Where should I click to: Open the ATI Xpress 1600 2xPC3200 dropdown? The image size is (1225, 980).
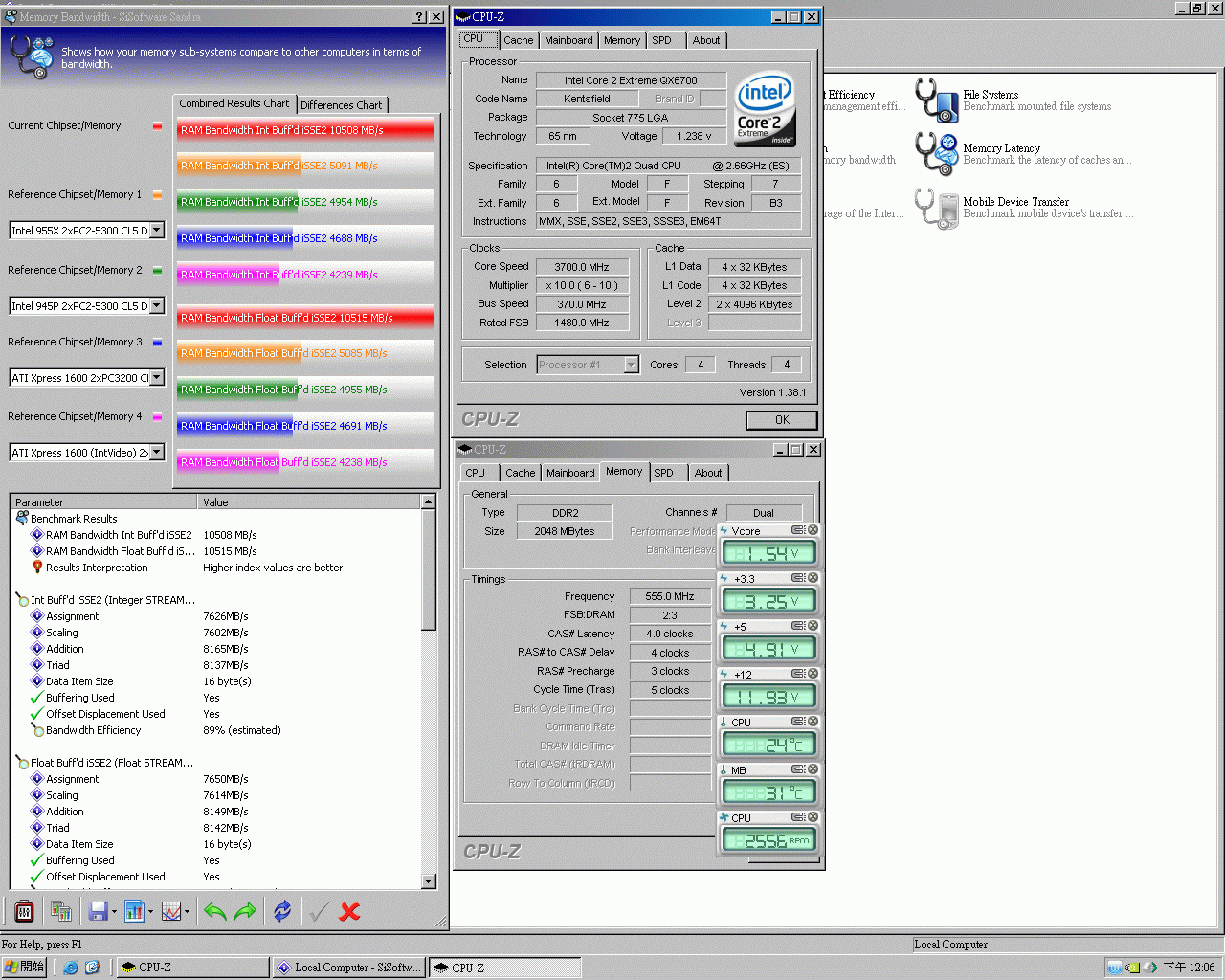click(157, 378)
